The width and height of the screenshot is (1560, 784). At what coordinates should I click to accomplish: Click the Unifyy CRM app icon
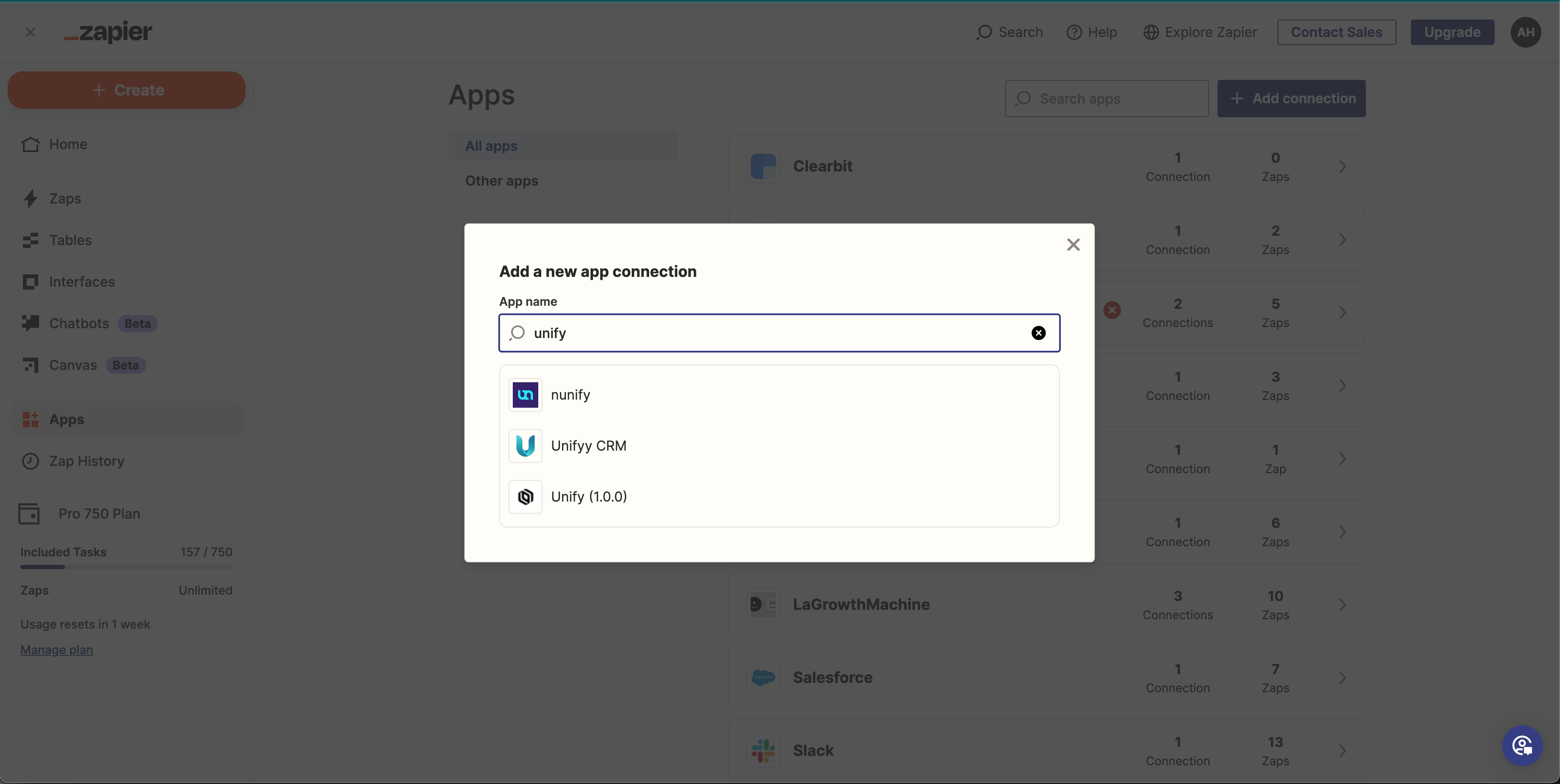525,446
